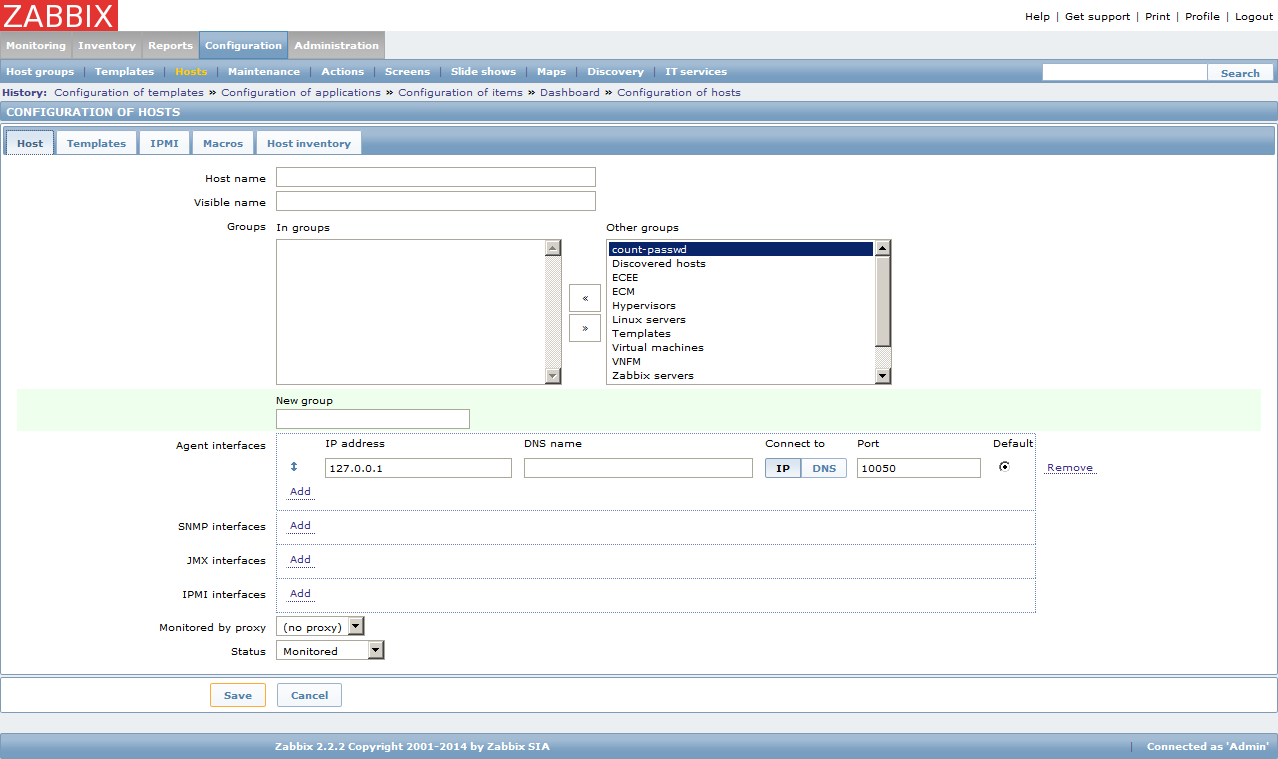Focus the Host name input field
The width and height of the screenshot is (1278, 759).
point(436,177)
